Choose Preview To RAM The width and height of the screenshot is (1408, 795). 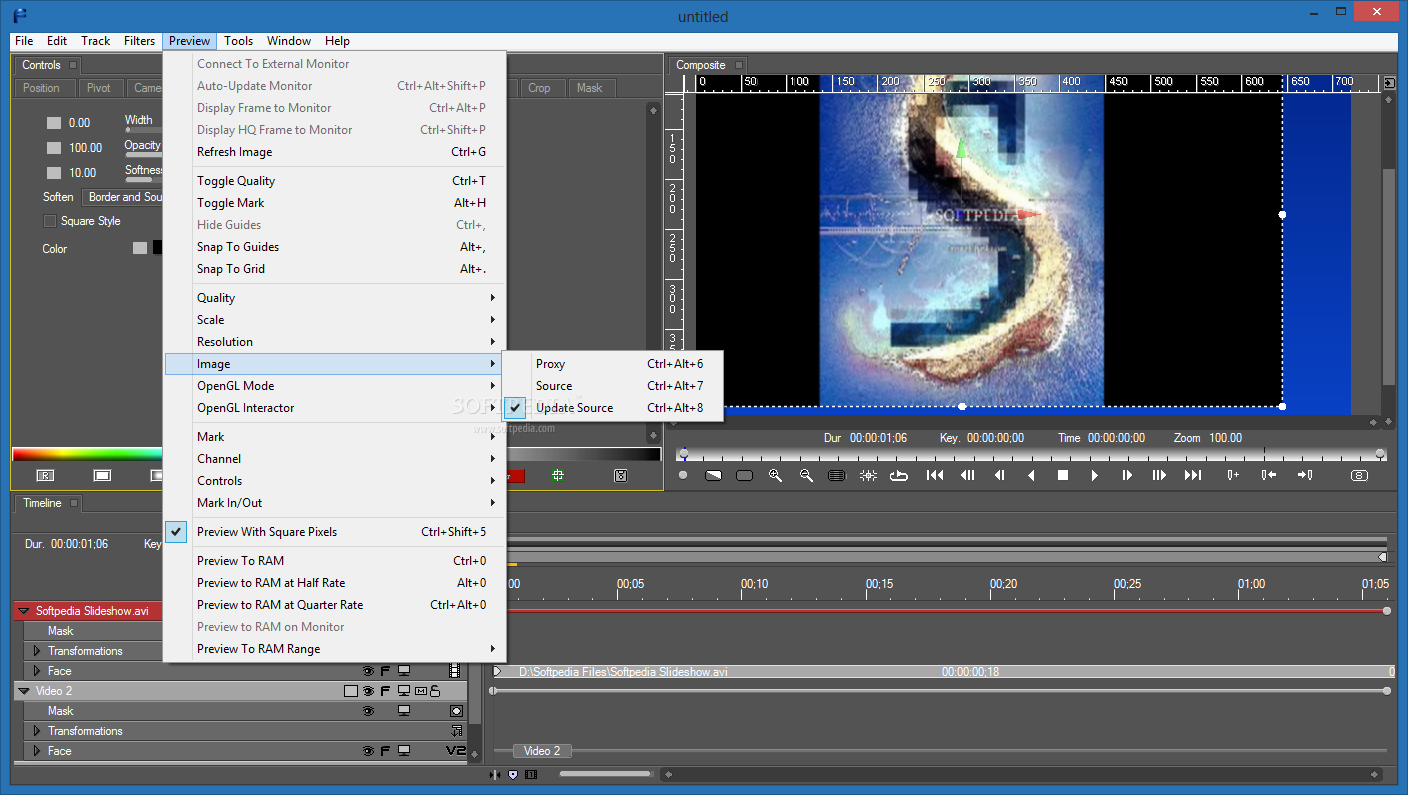[335, 561]
